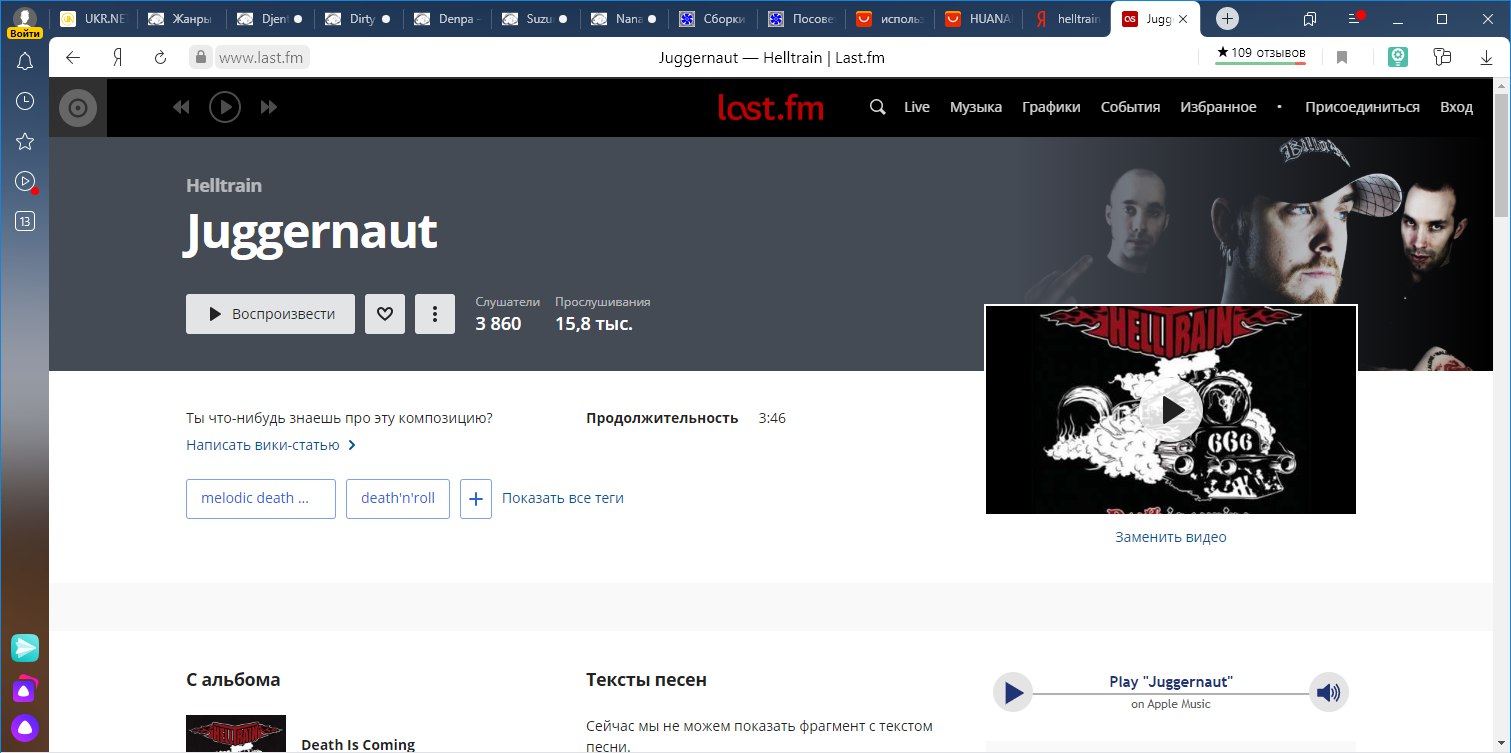
Task: Toggle Apple Music widget speaker volume icon
Action: (x=1329, y=692)
